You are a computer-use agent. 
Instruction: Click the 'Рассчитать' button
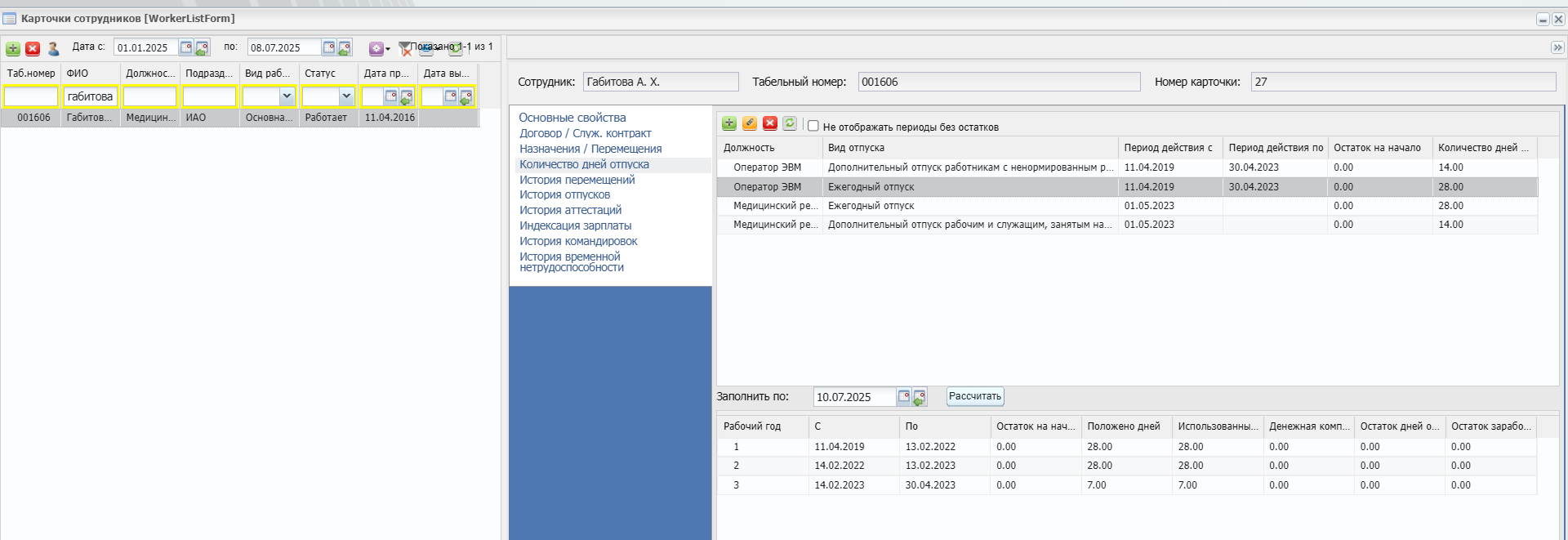(975, 396)
